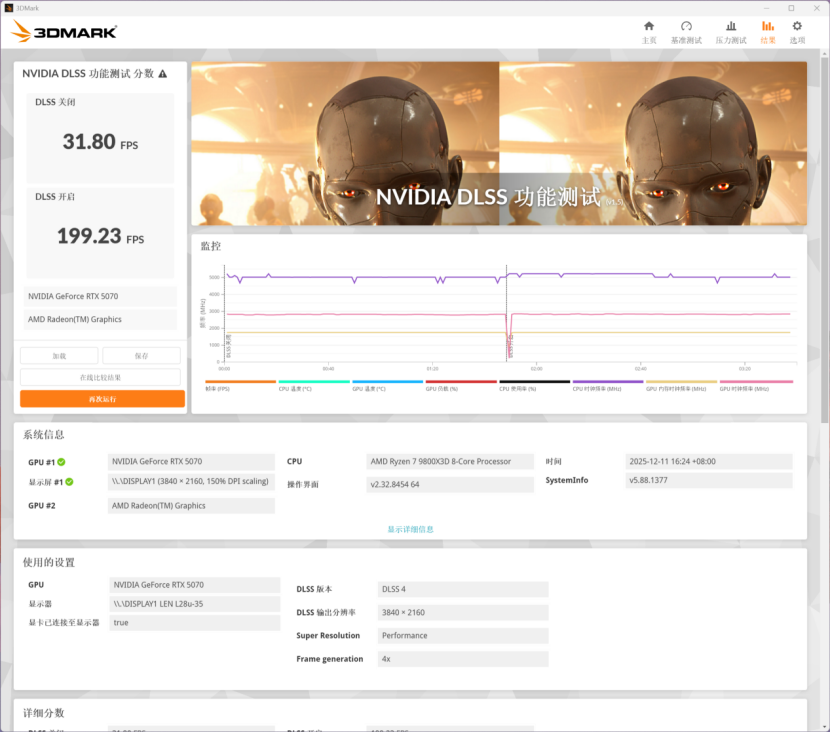
Task: Select the 结果 results chart icon
Action: pyautogui.click(x=768, y=27)
